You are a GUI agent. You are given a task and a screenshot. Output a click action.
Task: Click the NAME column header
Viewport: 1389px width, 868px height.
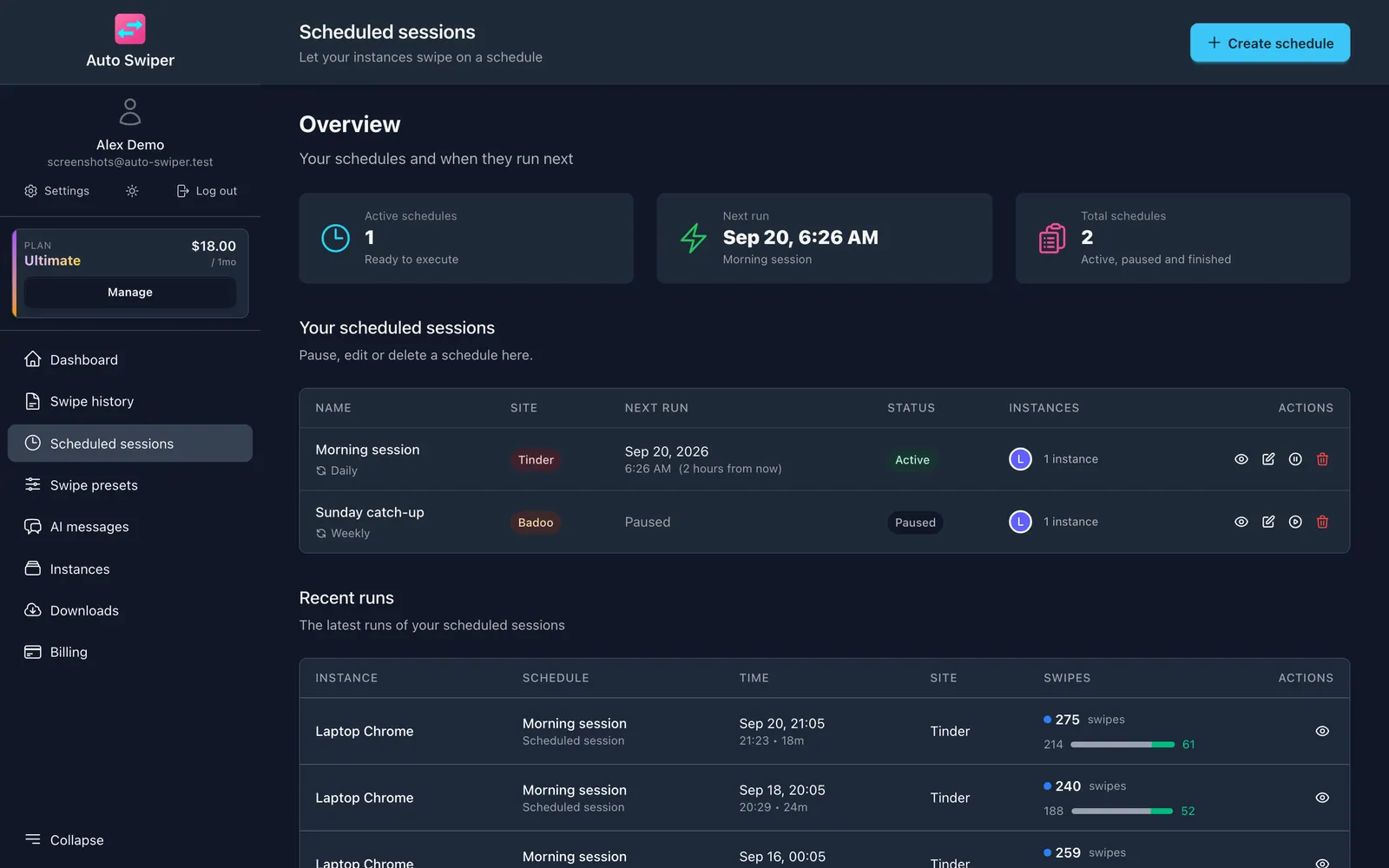[333, 408]
